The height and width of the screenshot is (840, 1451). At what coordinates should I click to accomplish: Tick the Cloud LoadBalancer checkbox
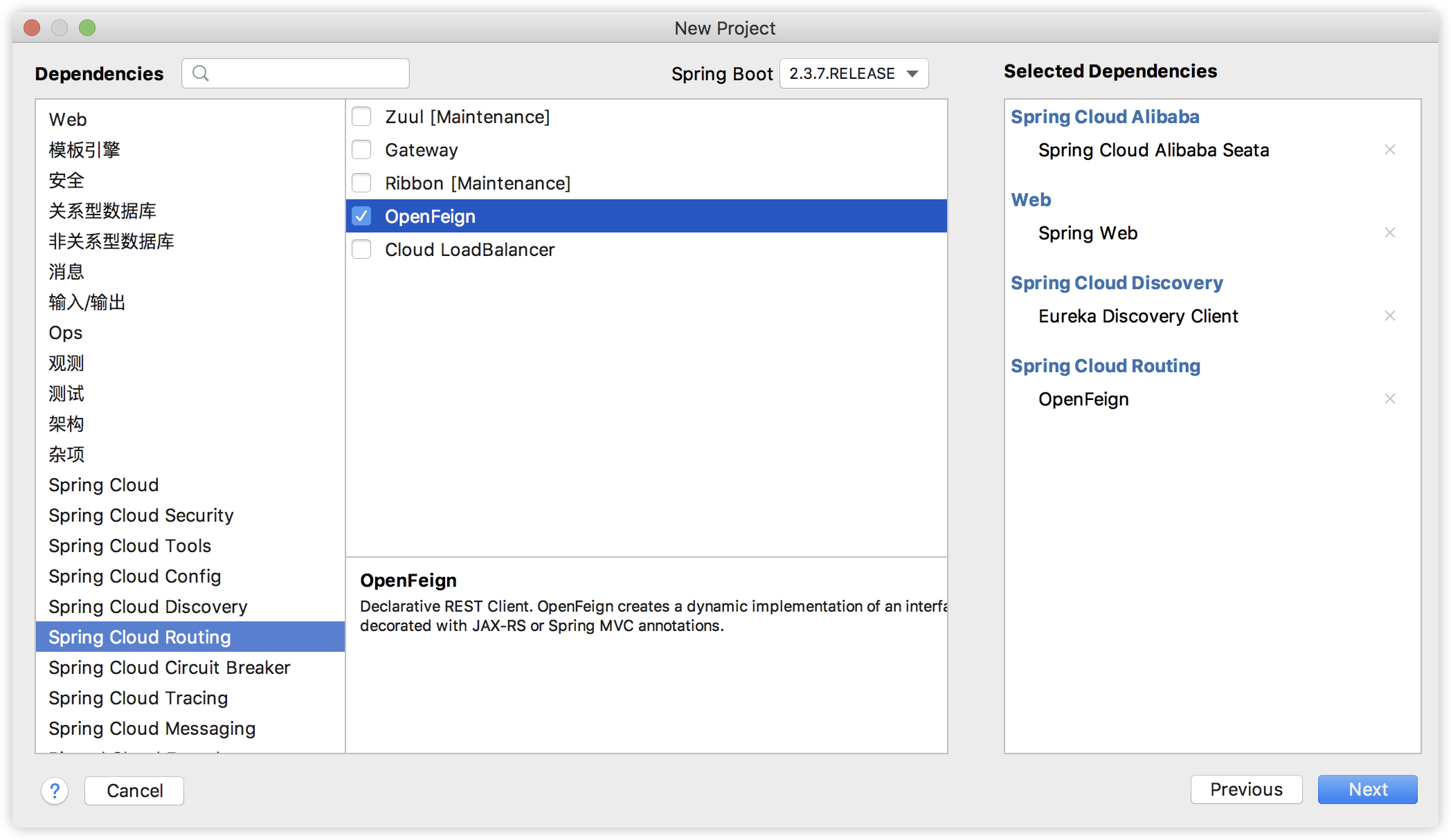[361, 249]
